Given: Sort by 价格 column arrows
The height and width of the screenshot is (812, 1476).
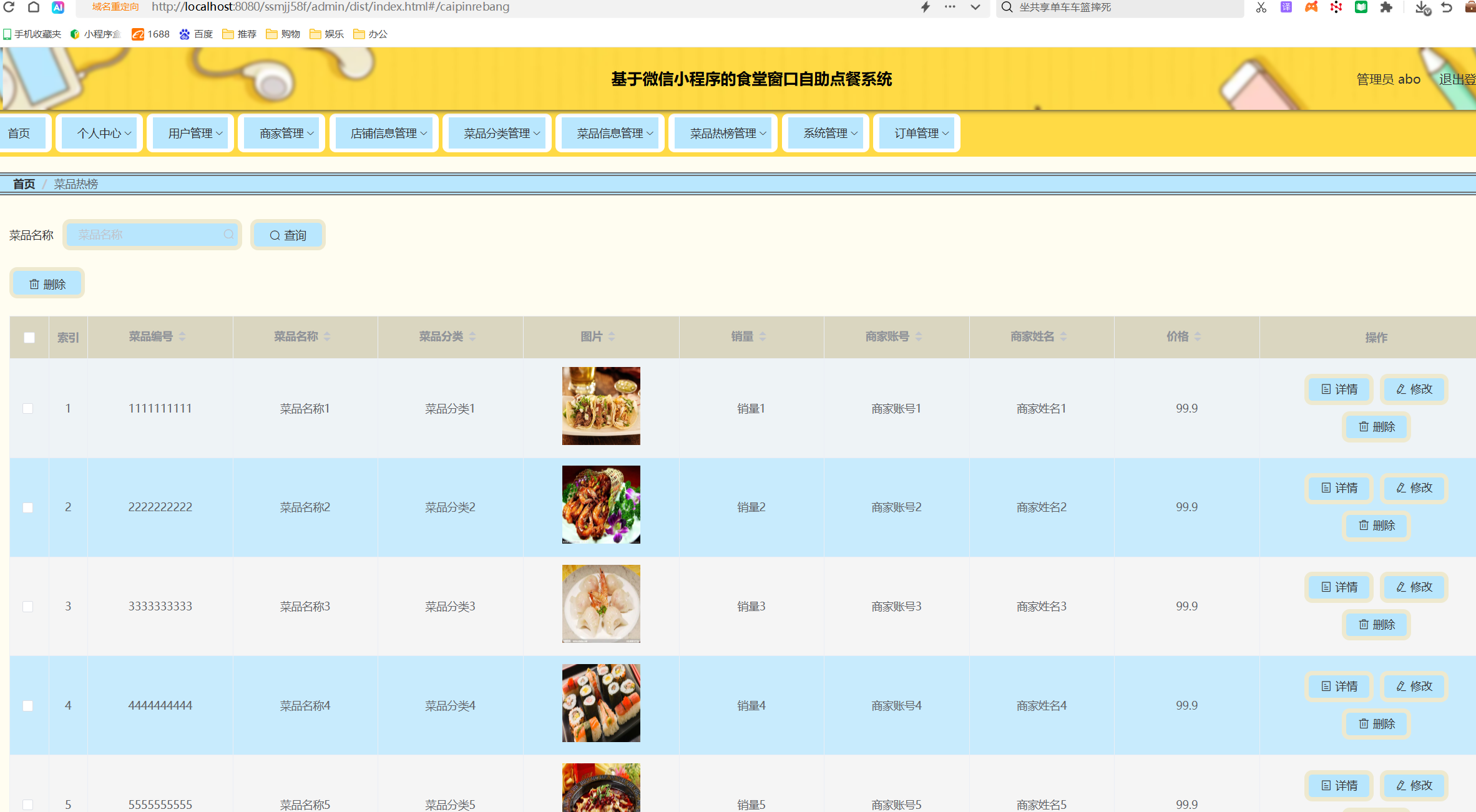Looking at the screenshot, I should point(1198,336).
